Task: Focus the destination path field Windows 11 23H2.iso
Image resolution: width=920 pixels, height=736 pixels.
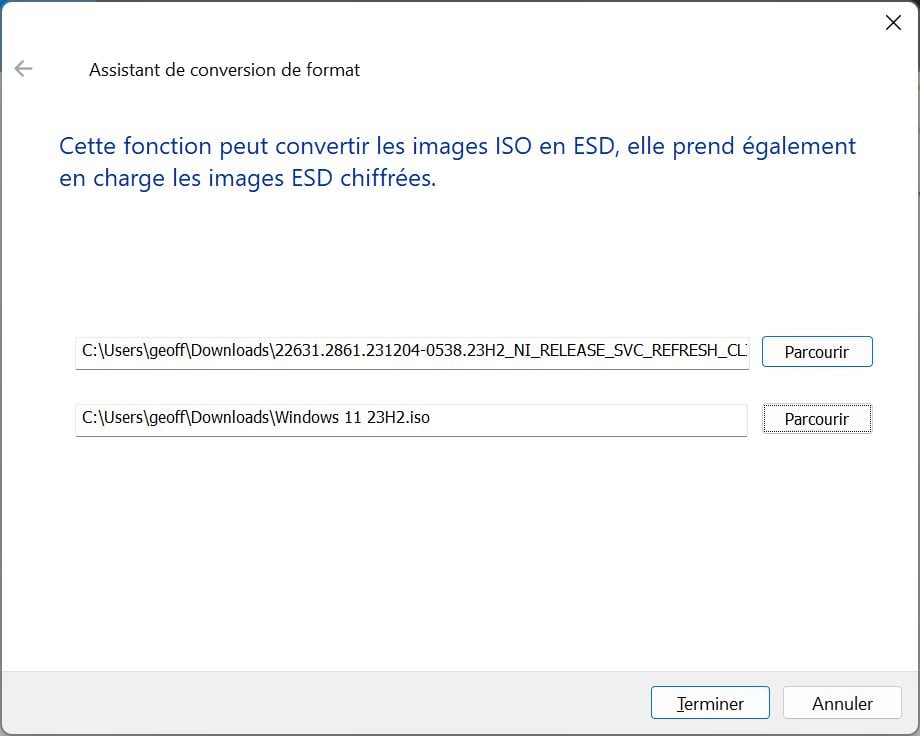Action: [411, 420]
